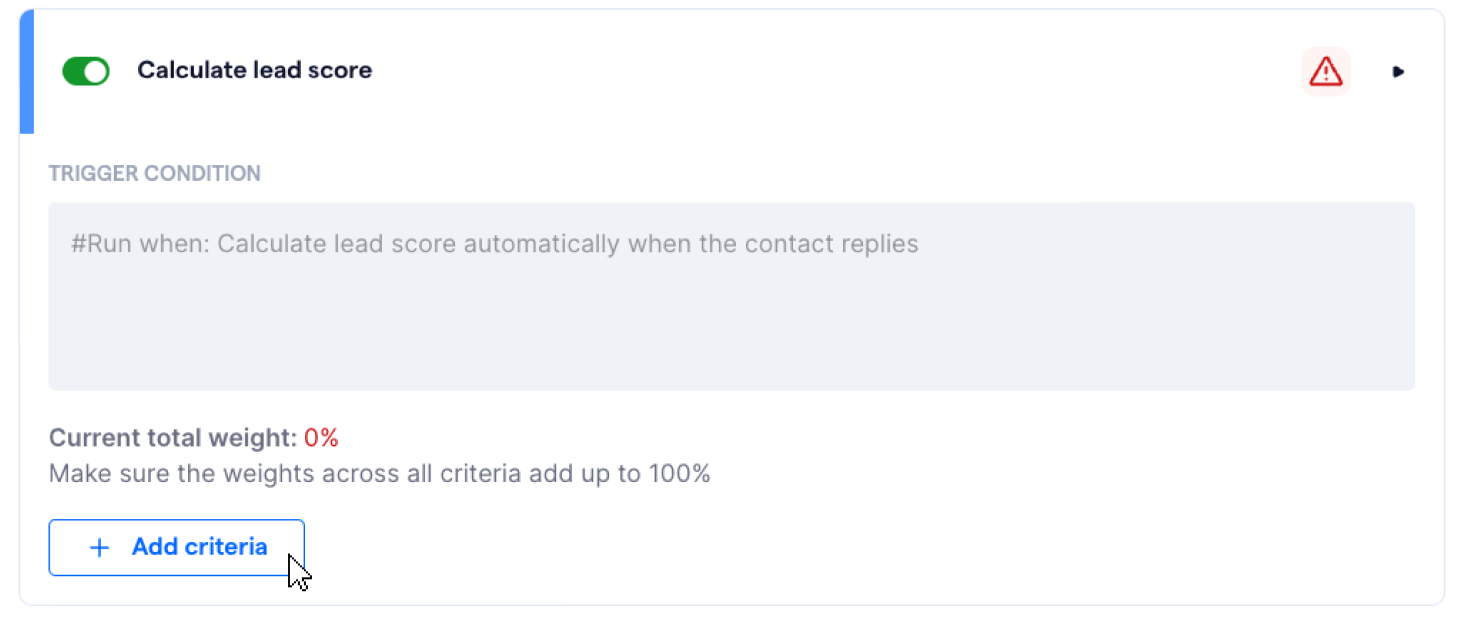Click the red 0% weight value
Image resolution: width=1466 pixels, height=622 pixels.
point(322,438)
